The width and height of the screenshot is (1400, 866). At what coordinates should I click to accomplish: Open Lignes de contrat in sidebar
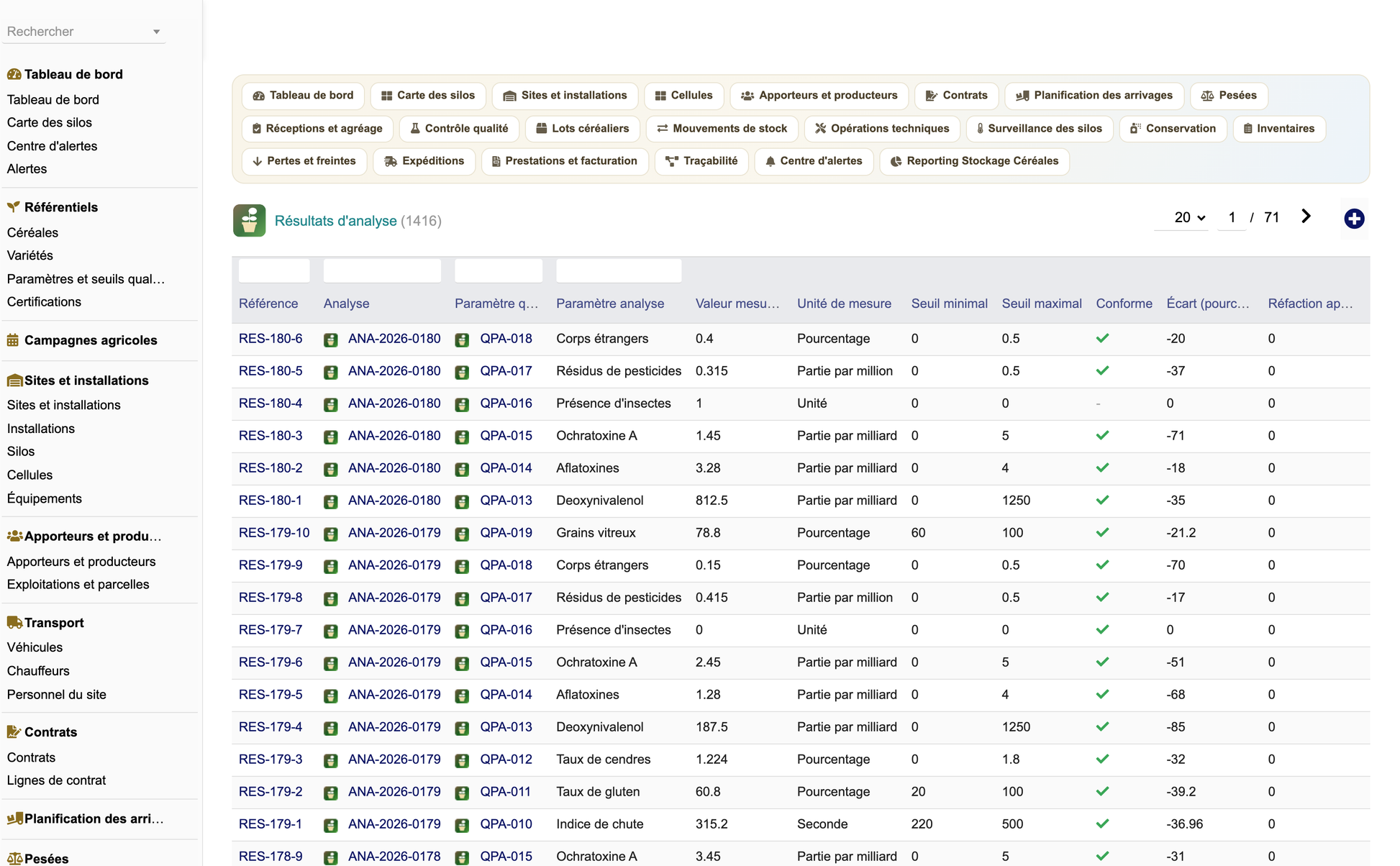(56, 780)
